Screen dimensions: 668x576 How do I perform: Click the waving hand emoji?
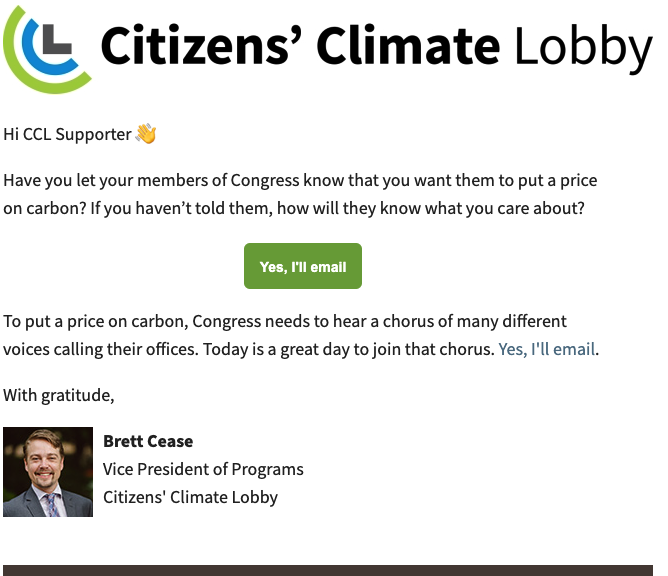coord(146,133)
